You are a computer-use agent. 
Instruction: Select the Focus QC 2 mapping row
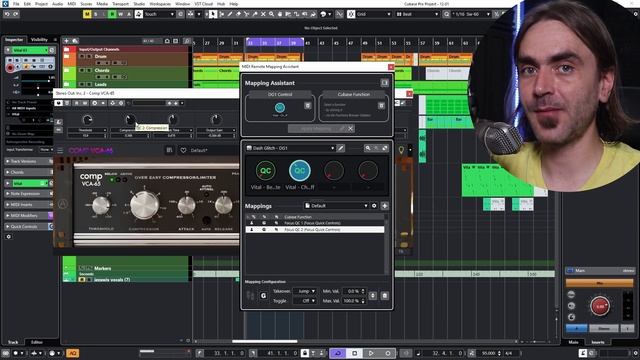pos(315,230)
